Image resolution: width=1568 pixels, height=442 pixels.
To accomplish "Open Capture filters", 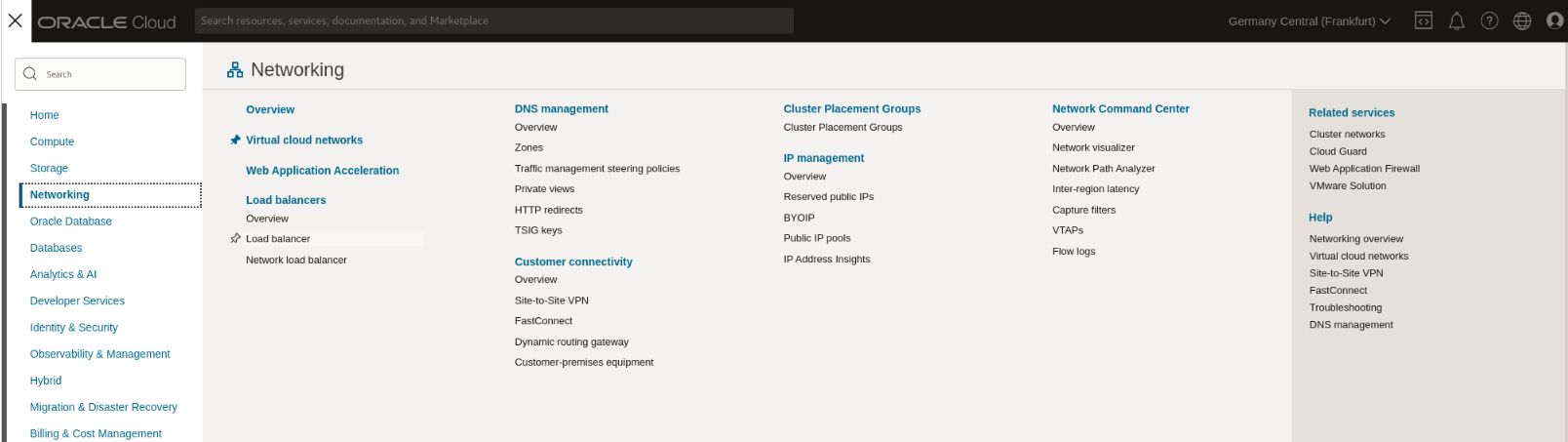I will point(1083,210).
